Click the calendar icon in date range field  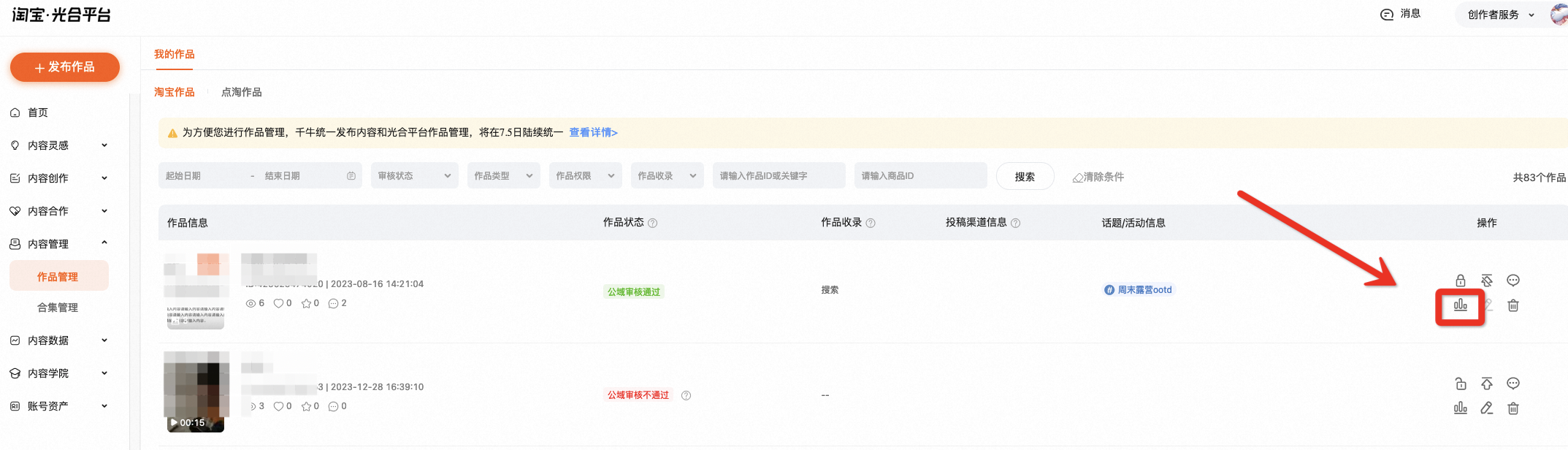coord(351,176)
